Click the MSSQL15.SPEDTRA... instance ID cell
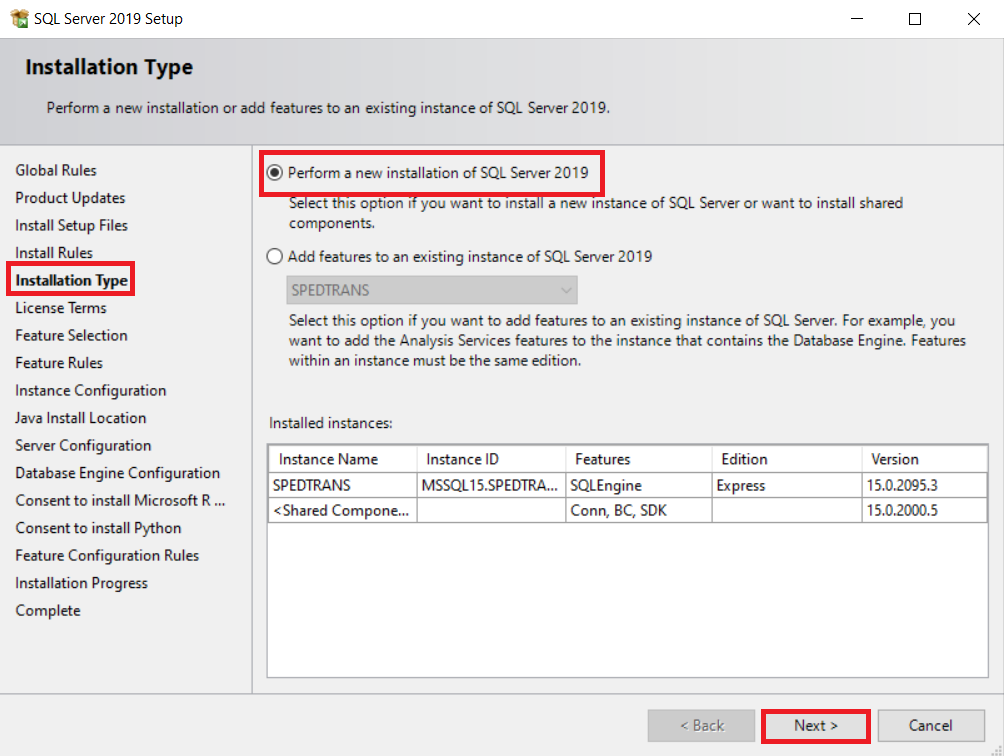1004x756 pixels. pyautogui.click(x=491, y=485)
